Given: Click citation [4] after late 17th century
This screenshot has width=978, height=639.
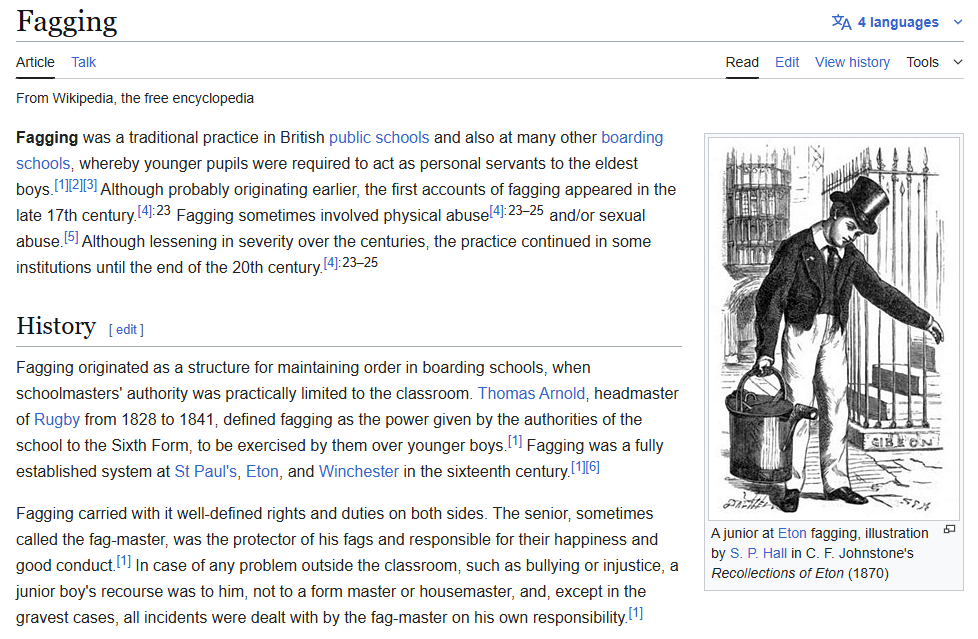Looking at the screenshot, I should 145,211.
